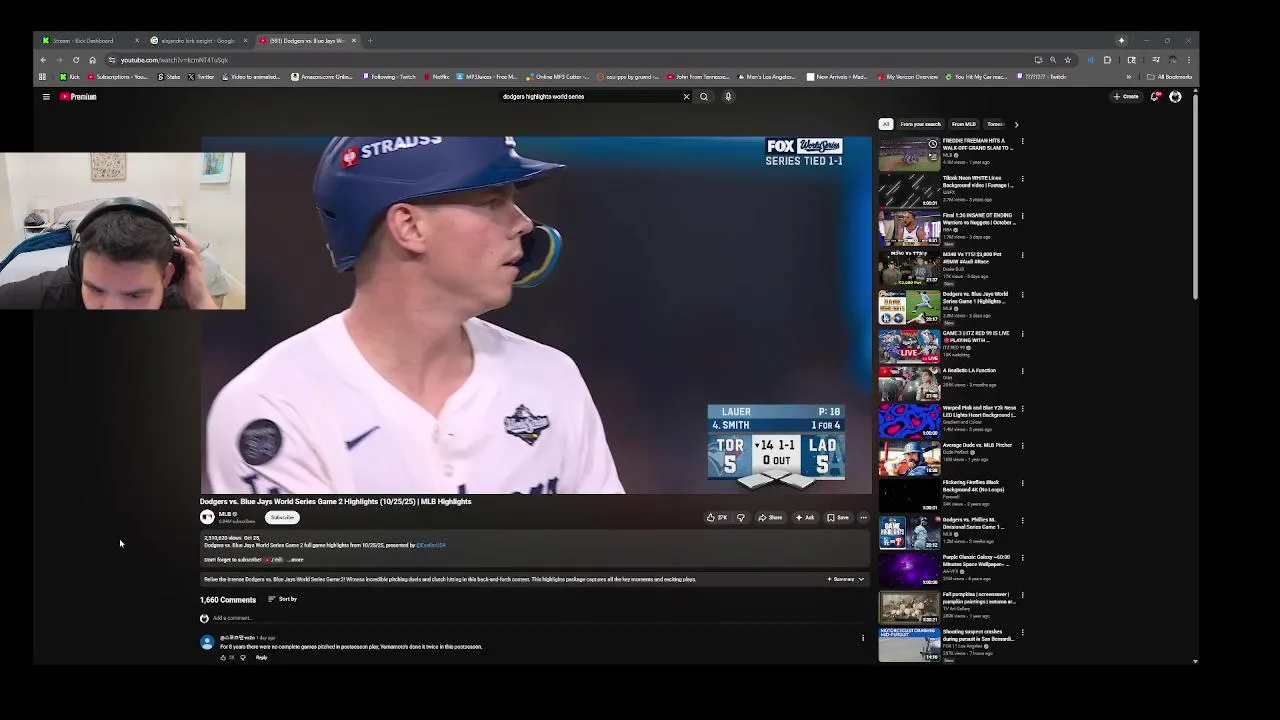Open the Following - Twitch bookmark
1280x720 pixels.
[x=389, y=77]
